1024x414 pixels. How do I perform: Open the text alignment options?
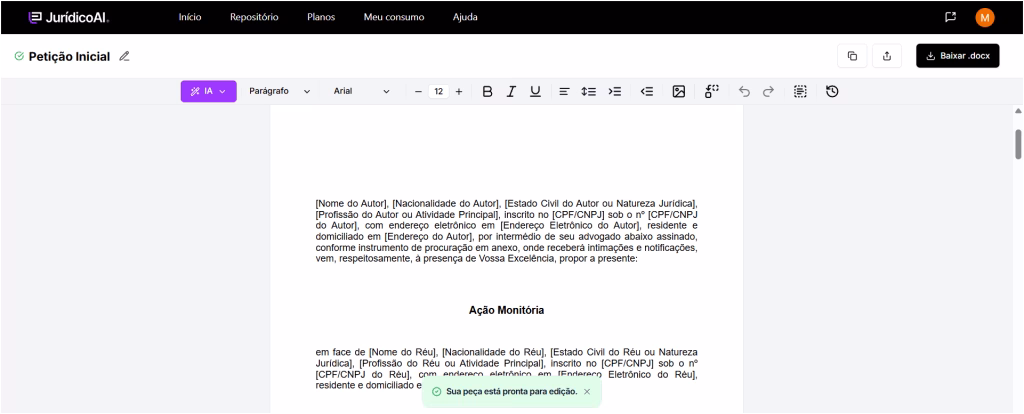tap(564, 91)
